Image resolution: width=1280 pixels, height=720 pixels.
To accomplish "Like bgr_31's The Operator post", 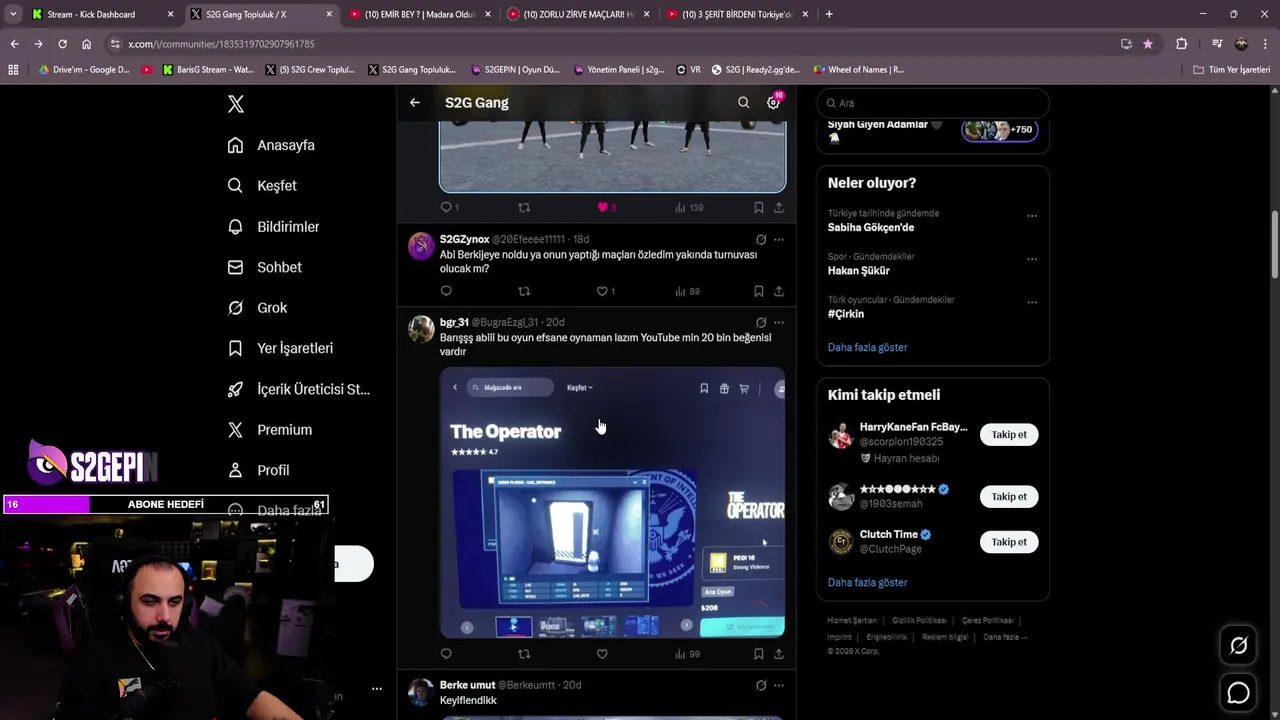I will [602, 654].
